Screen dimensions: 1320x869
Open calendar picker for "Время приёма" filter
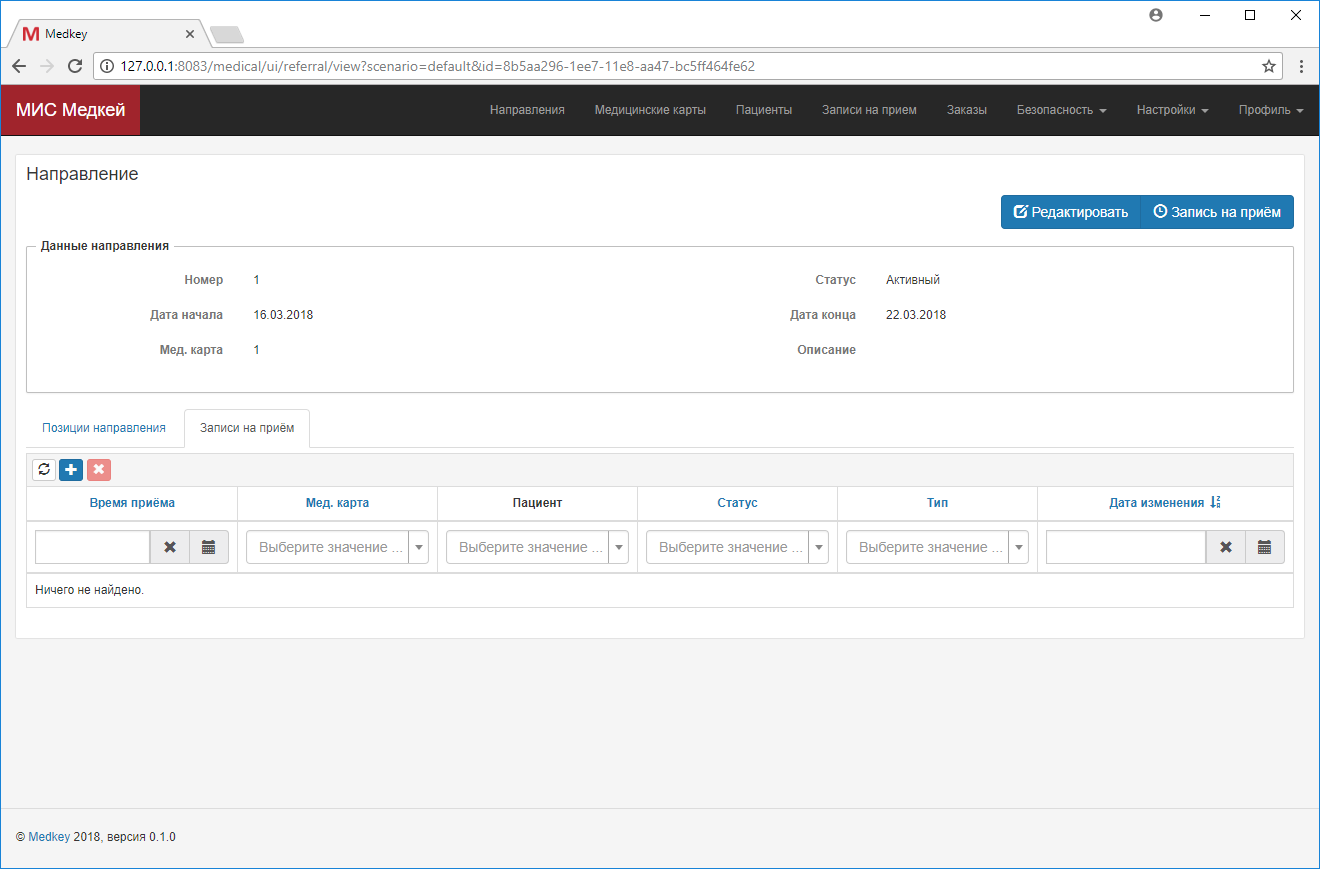[x=209, y=547]
